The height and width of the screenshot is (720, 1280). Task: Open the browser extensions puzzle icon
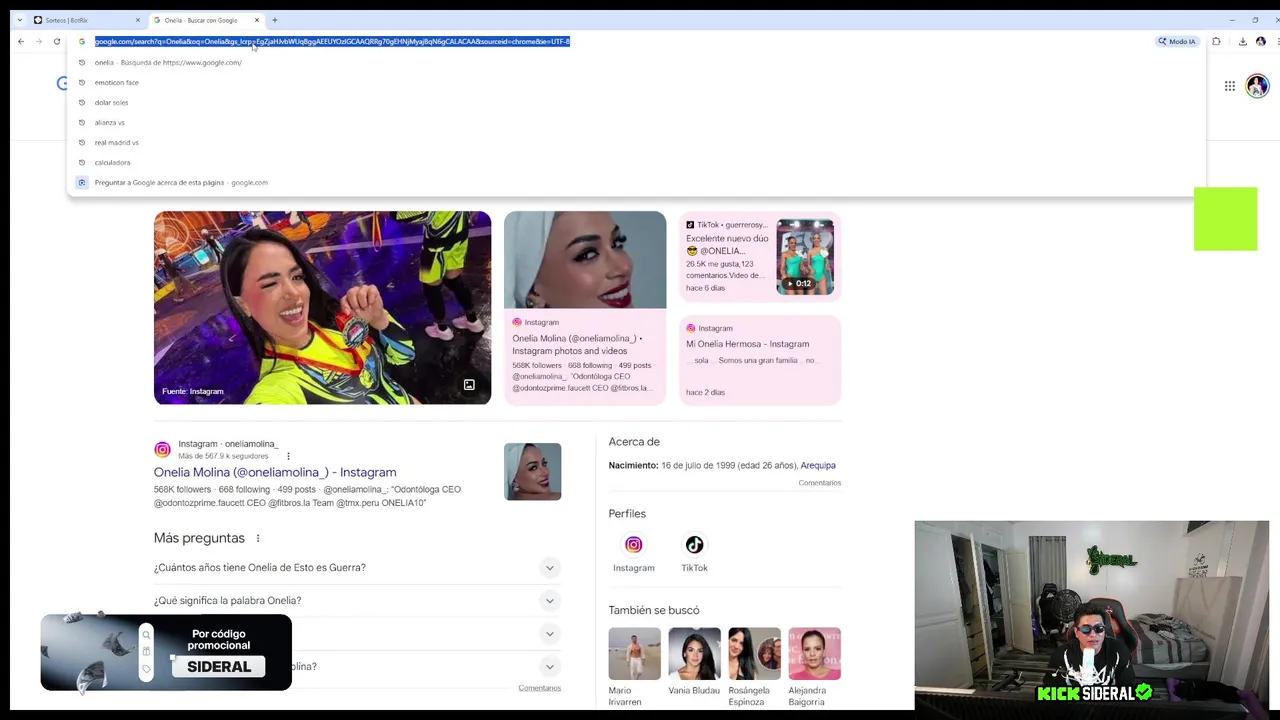tap(1216, 41)
